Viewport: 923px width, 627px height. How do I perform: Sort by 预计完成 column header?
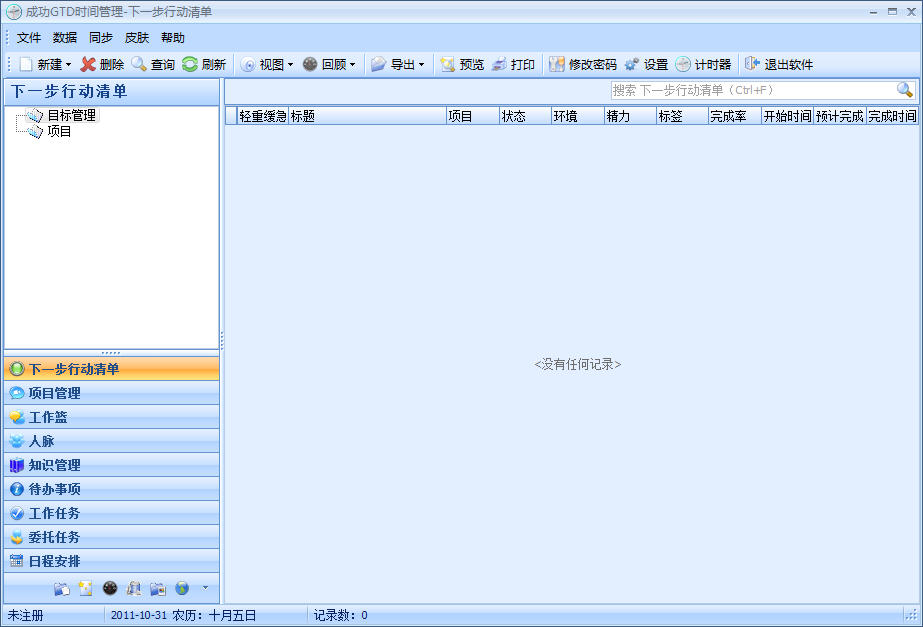[840, 116]
